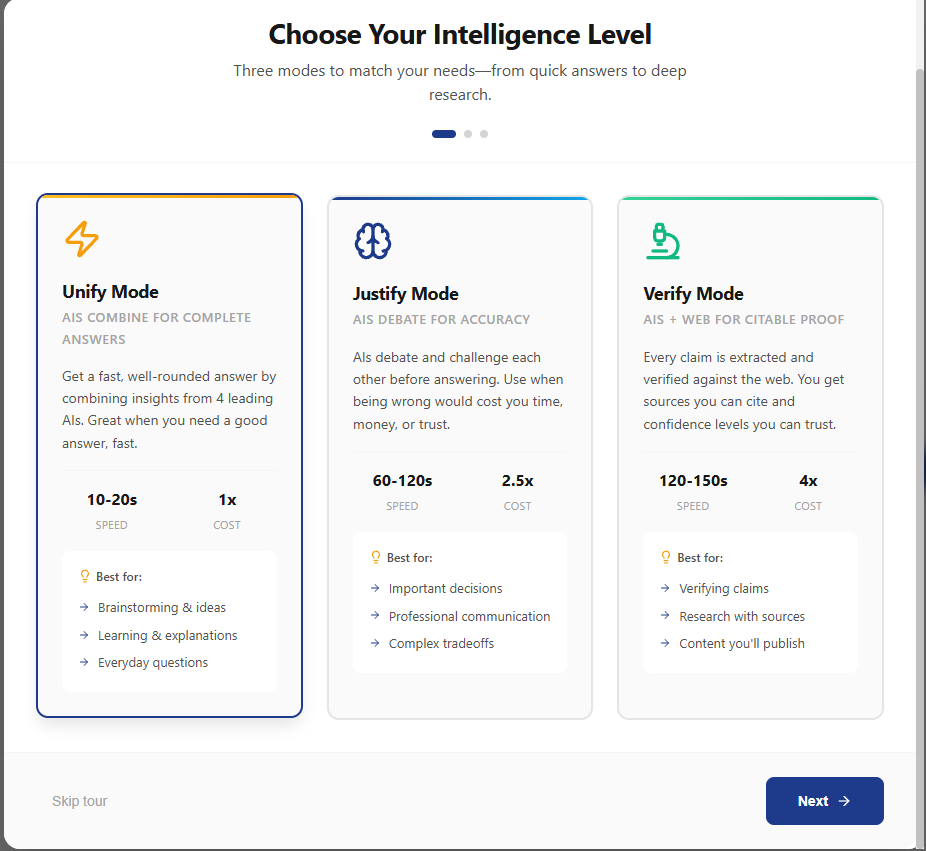Click Skip tour
This screenshot has width=926, height=851.
click(x=79, y=800)
